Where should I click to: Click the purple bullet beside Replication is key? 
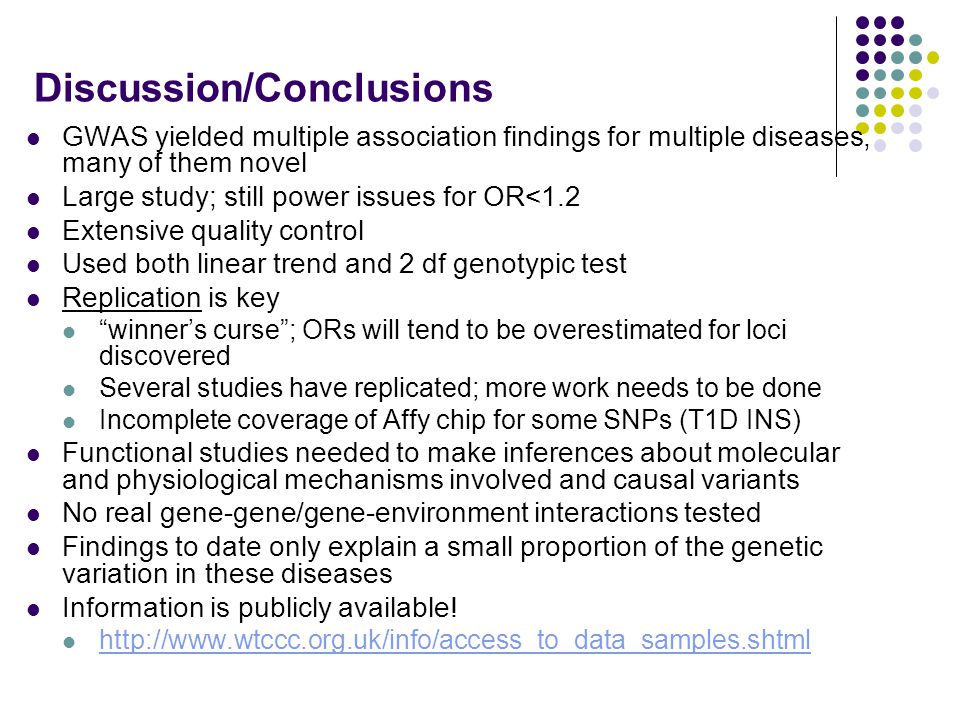34,301
